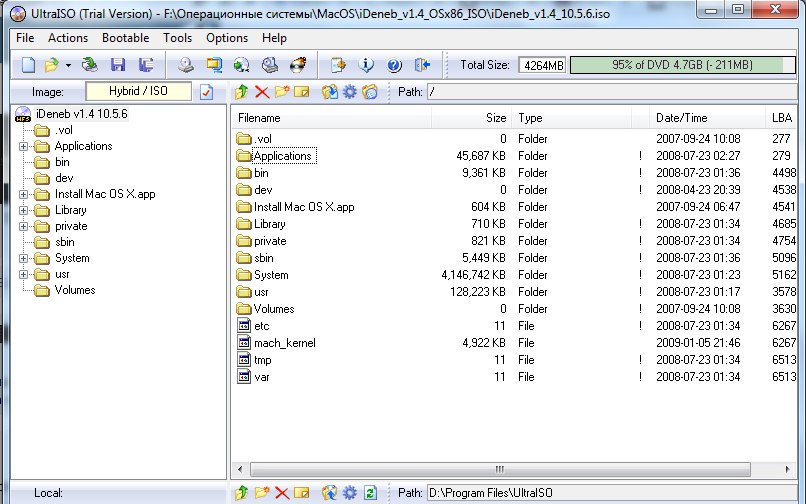Save the image with the floppy disk icon
806x504 pixels.
coord(118,65)
